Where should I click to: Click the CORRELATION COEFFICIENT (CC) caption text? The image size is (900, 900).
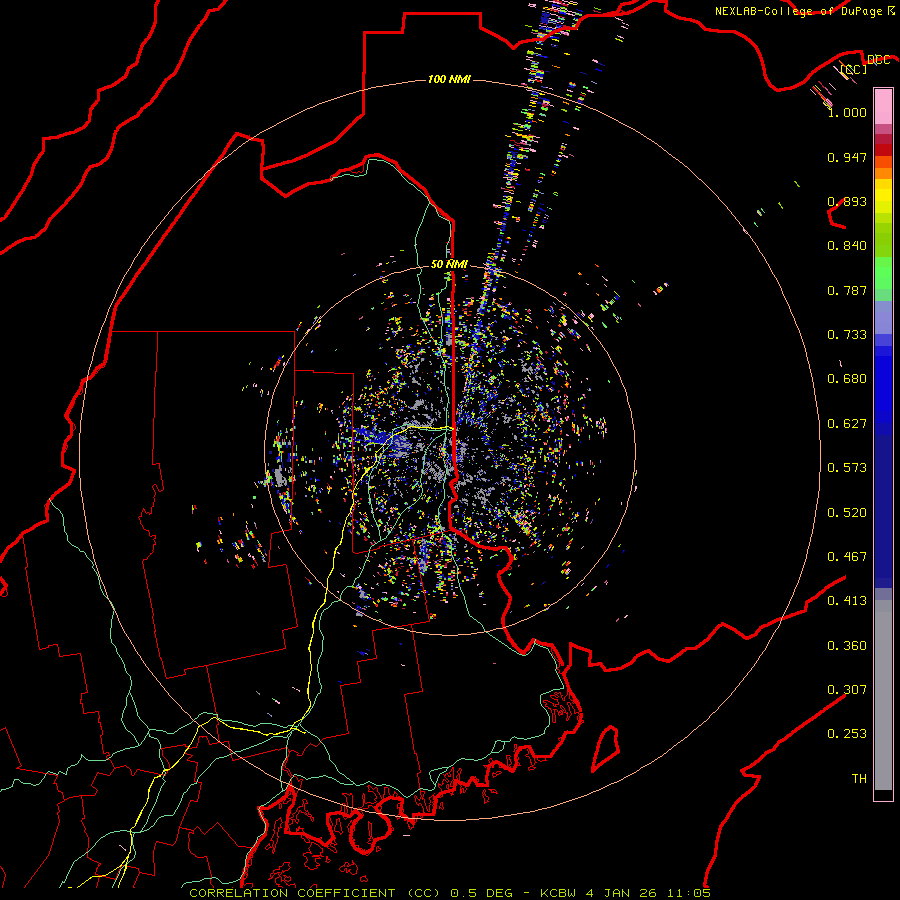tap(315, 893)
